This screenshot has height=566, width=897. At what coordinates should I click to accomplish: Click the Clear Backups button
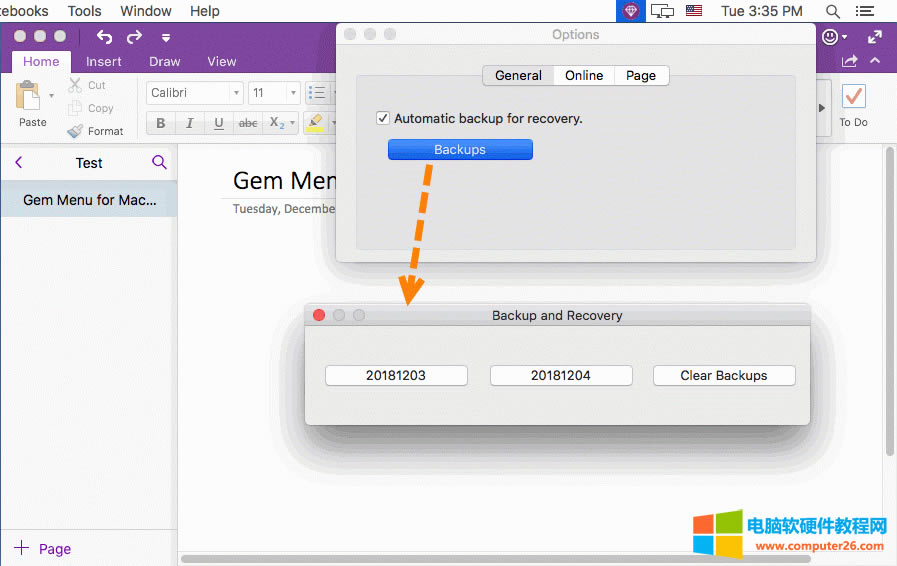[x=724, y=375]
